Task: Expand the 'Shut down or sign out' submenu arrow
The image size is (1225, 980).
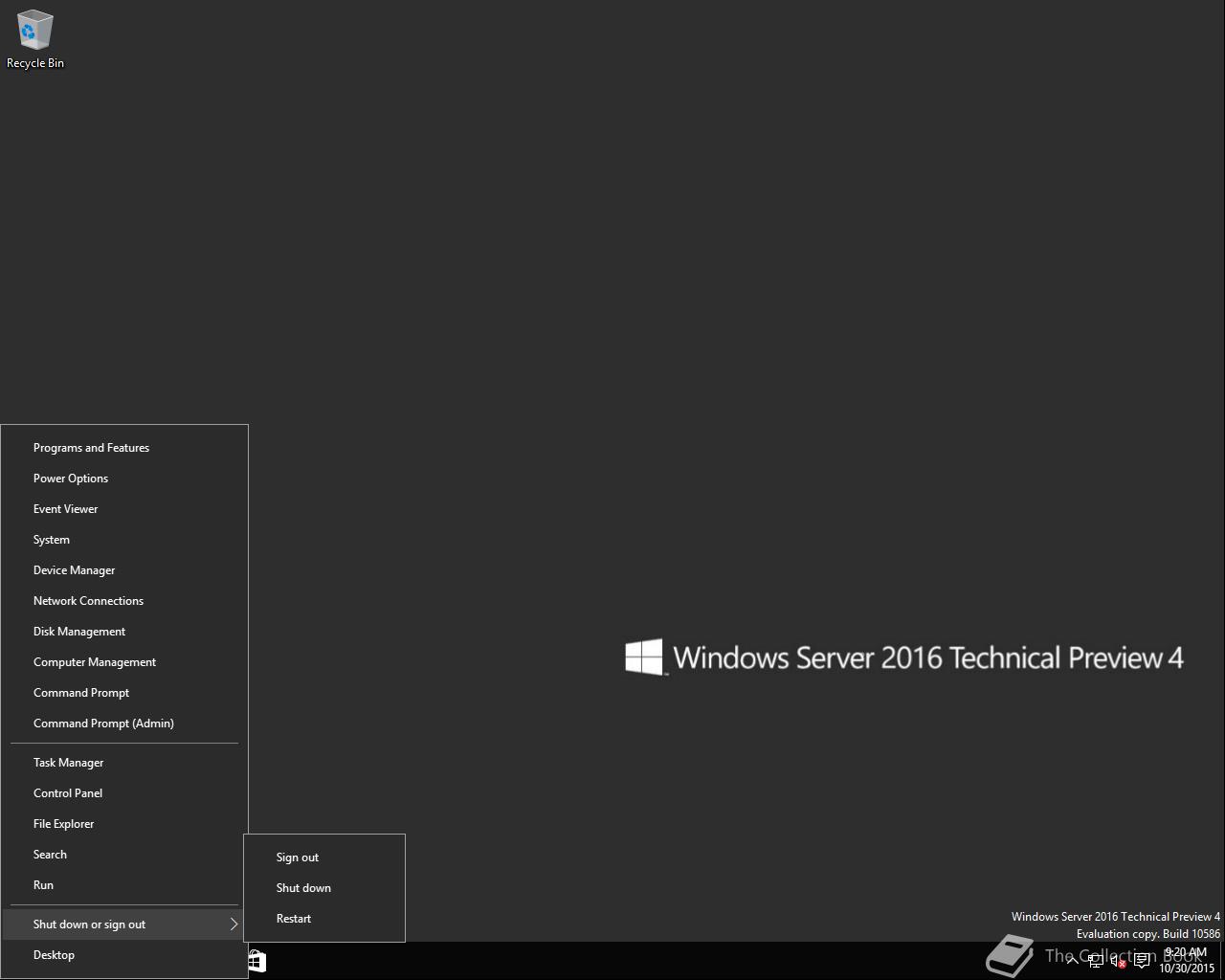Action: [234, 924]
